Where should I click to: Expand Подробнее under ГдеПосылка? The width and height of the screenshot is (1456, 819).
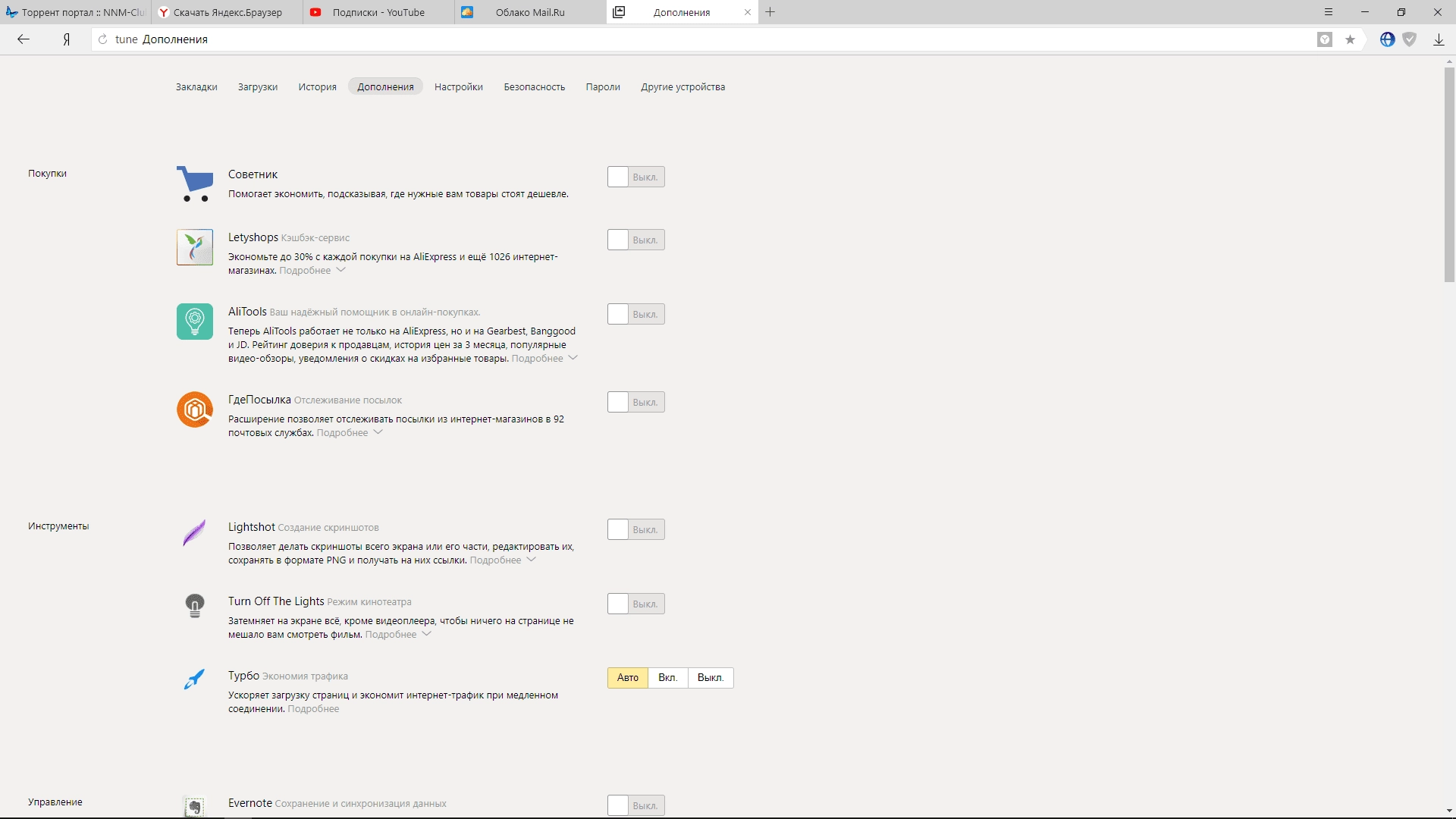tap(350, 433)
